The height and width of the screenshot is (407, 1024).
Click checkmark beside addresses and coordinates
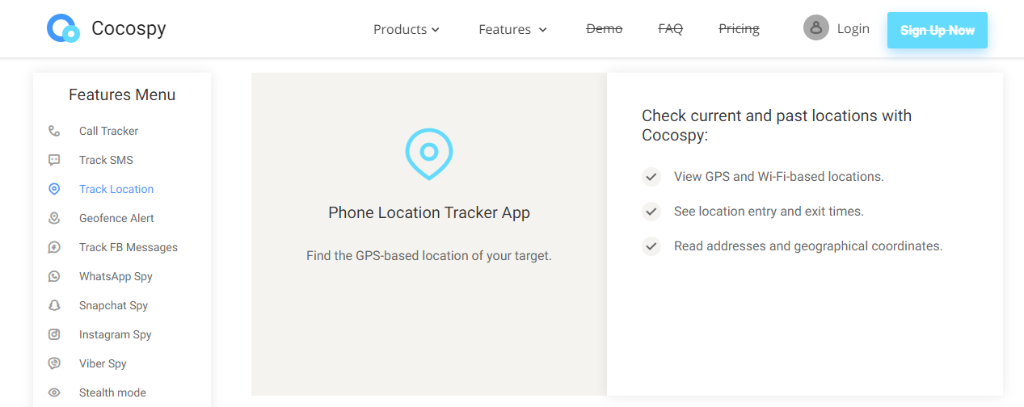coord(651,246)
